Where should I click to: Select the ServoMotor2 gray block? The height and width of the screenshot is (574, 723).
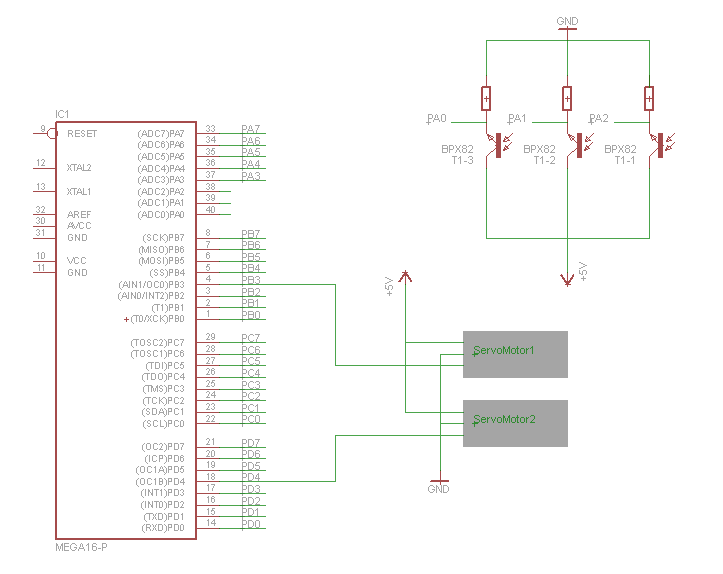point(515,423)
